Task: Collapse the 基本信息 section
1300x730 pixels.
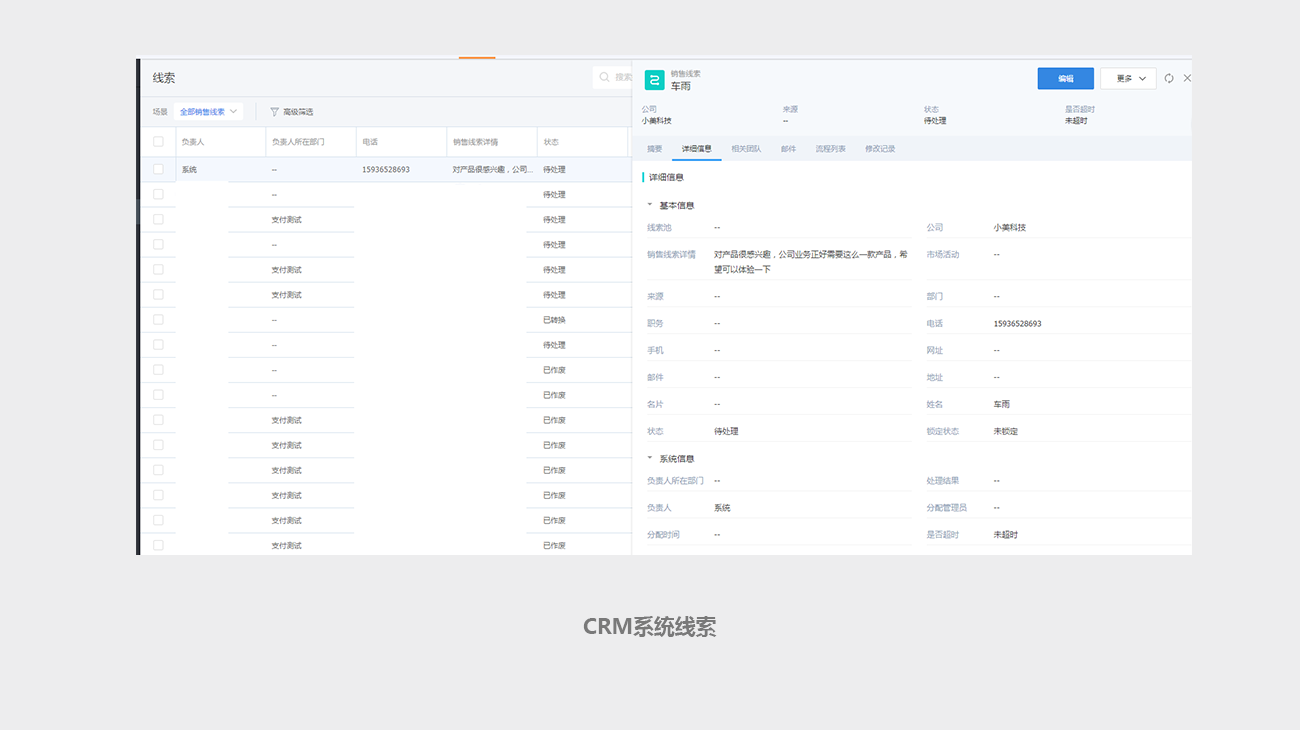Action: (650, 205)
